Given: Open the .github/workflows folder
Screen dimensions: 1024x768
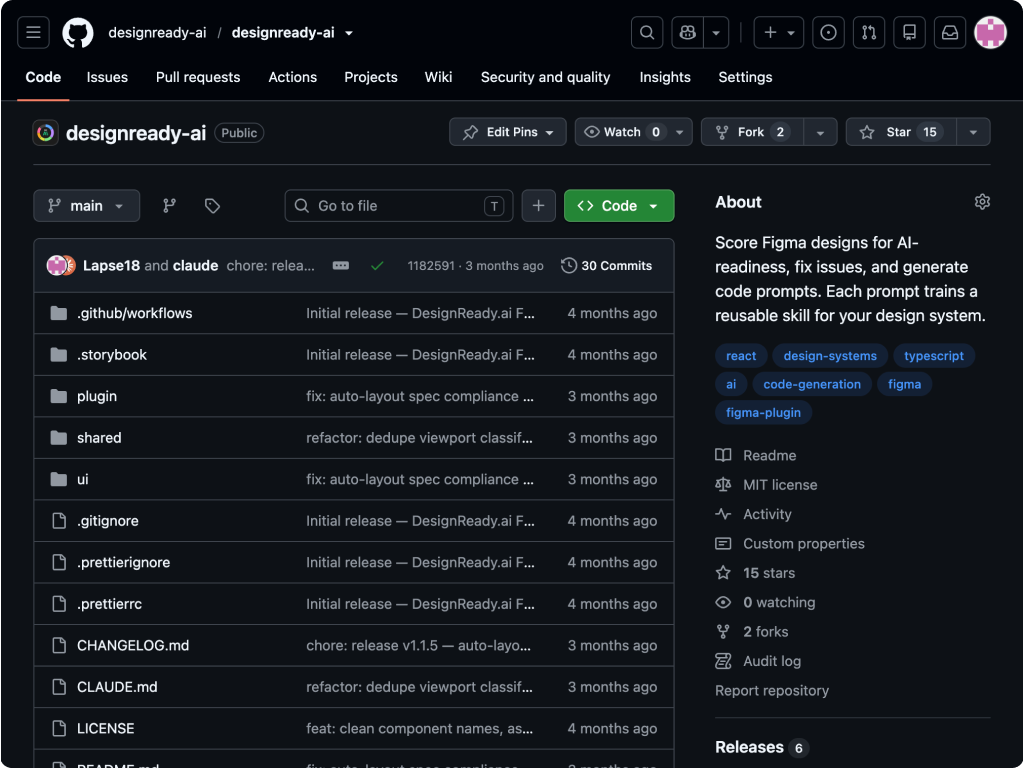Looking at the screenshot, I should 135,313.
